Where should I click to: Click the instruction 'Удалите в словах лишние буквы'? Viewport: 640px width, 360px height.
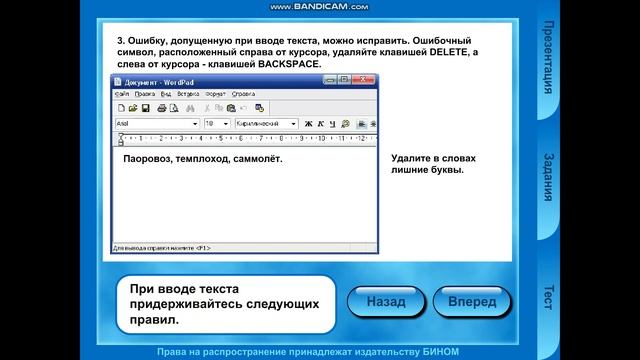click(433, 164)
